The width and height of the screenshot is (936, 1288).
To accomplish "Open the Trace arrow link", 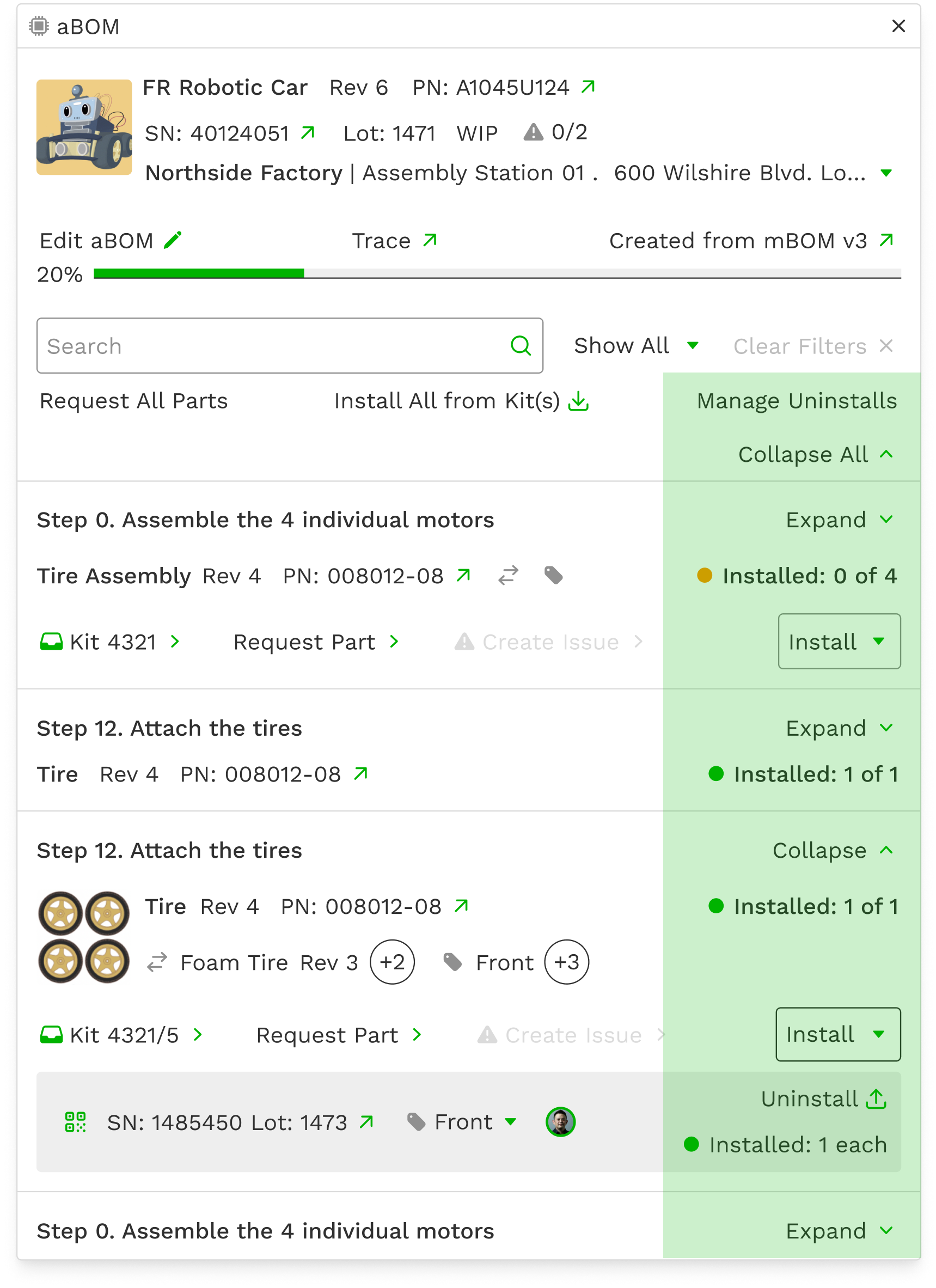I will pyautogui.click(x=430, y=240).
